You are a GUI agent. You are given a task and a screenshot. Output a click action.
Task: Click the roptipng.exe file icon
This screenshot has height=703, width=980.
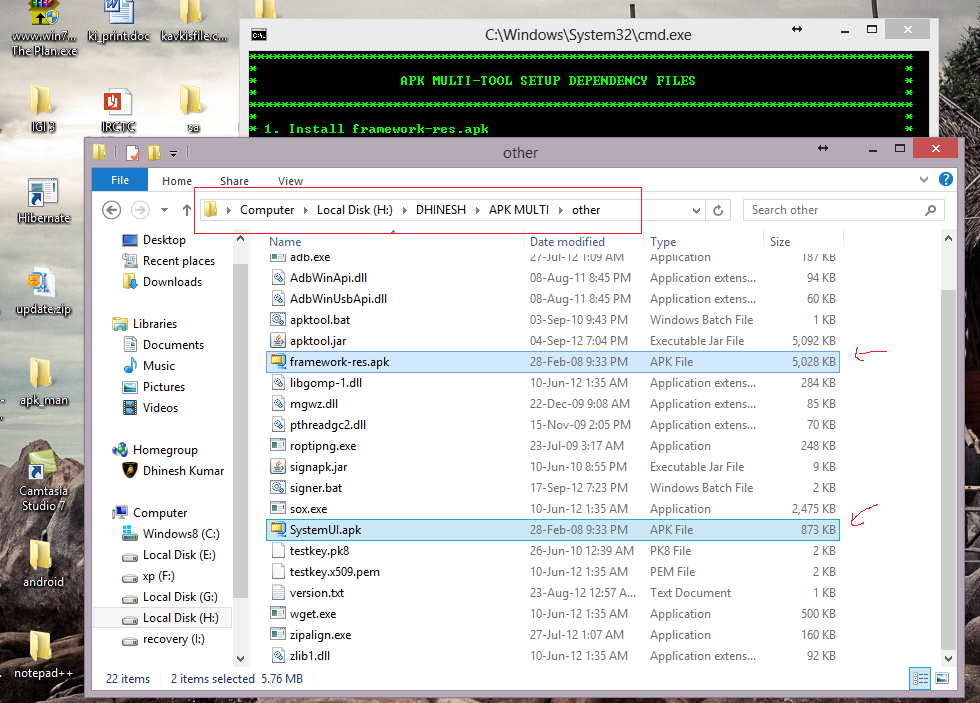click(278, 446)
